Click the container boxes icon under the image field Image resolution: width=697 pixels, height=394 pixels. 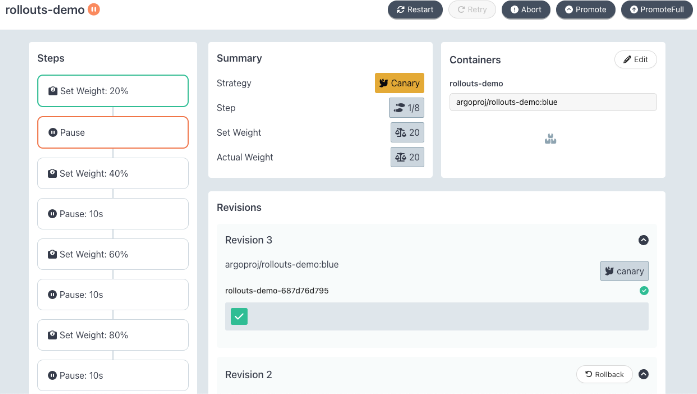coord(550,139)
